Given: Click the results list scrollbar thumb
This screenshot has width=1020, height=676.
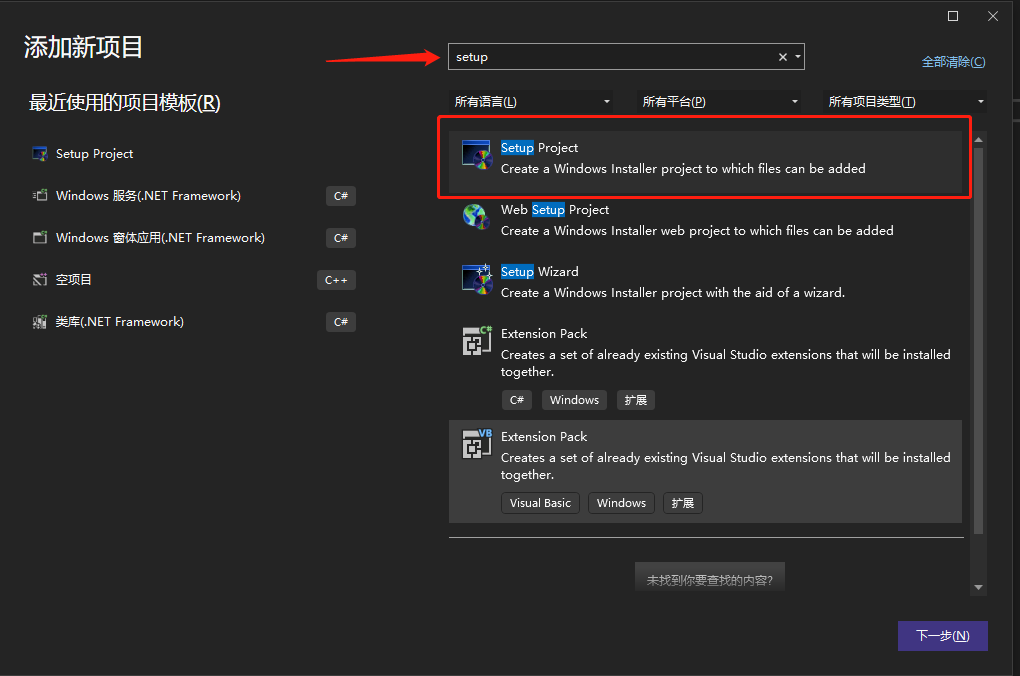Looking at the screenshot, I should pos(978,341).
